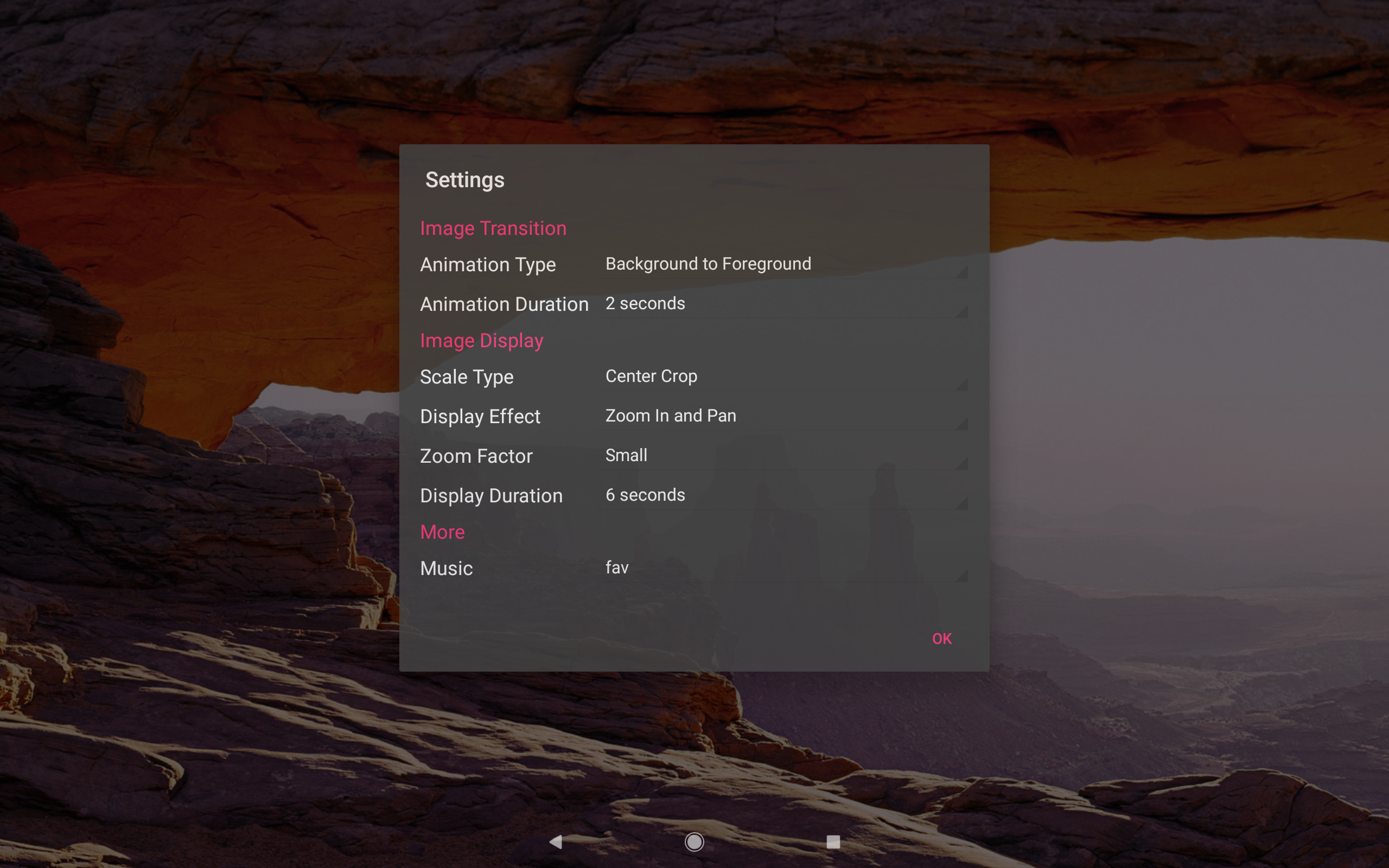The width and height of the screenshot is (1389, 868).
Task: Open the Display Duration dropdown
Action: point(782,495)
